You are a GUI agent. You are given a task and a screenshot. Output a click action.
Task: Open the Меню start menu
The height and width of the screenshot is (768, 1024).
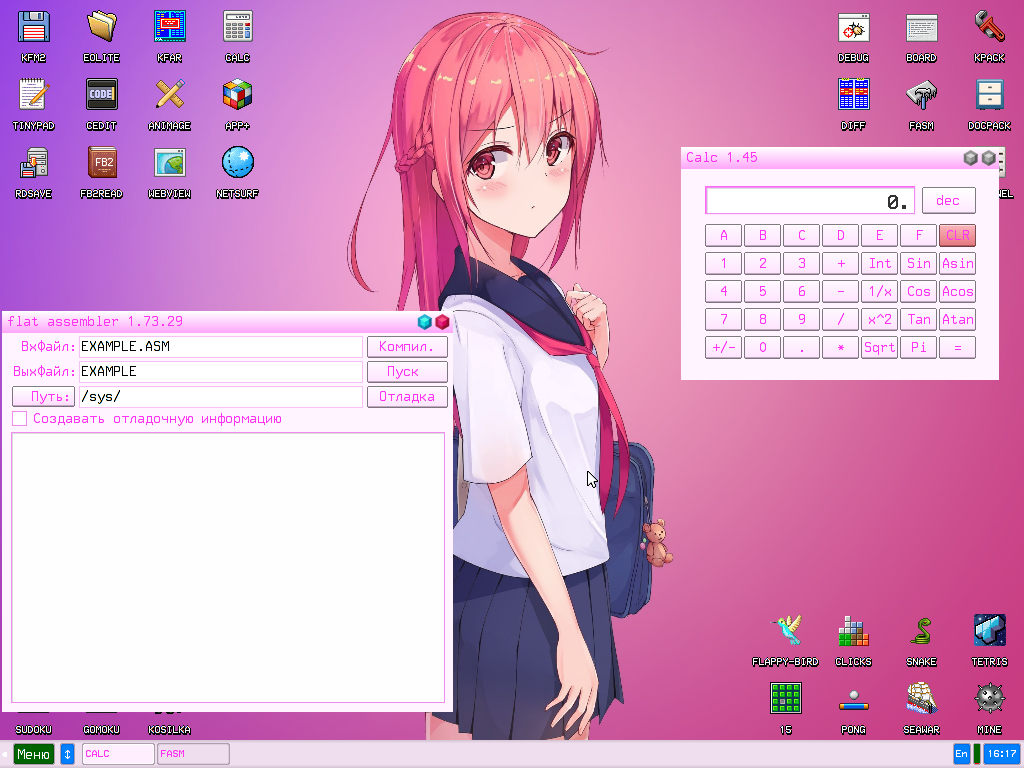(33, 754)
